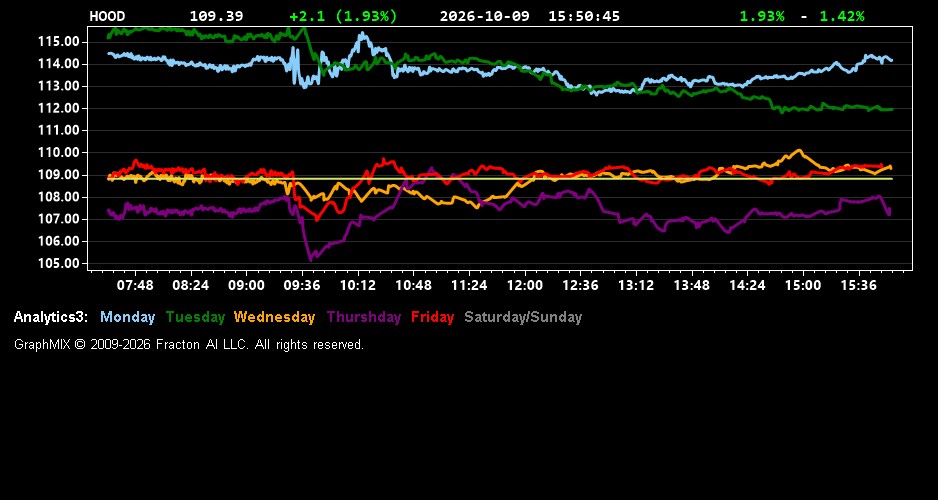Click the 107.00 y-axis label
This screenshot has width=938, height=500.
59,219
